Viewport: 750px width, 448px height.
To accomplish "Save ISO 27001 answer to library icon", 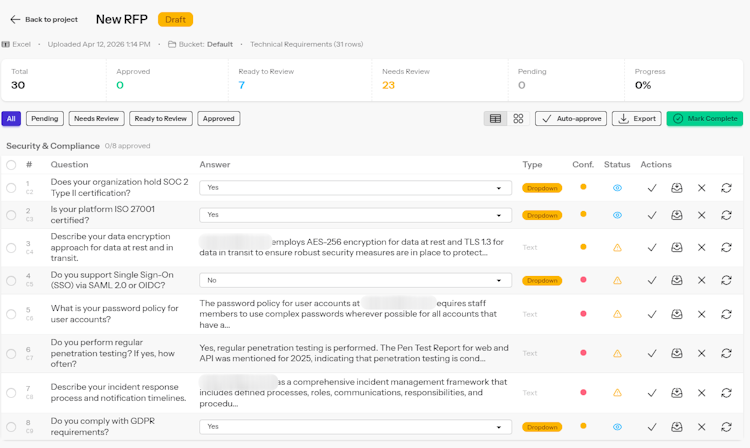I will 676,215.
